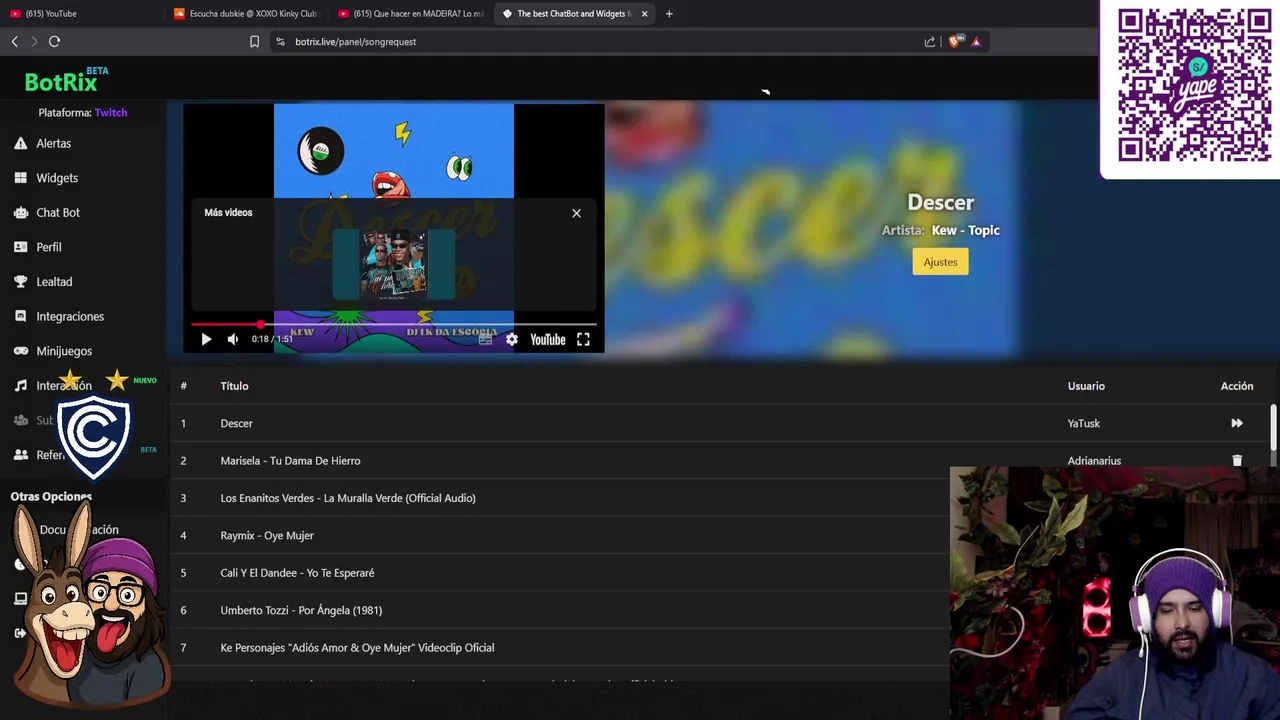Switch to the Que hacer en MADEIRA tab
The image size is (1280, 720).
coord(410,14)
